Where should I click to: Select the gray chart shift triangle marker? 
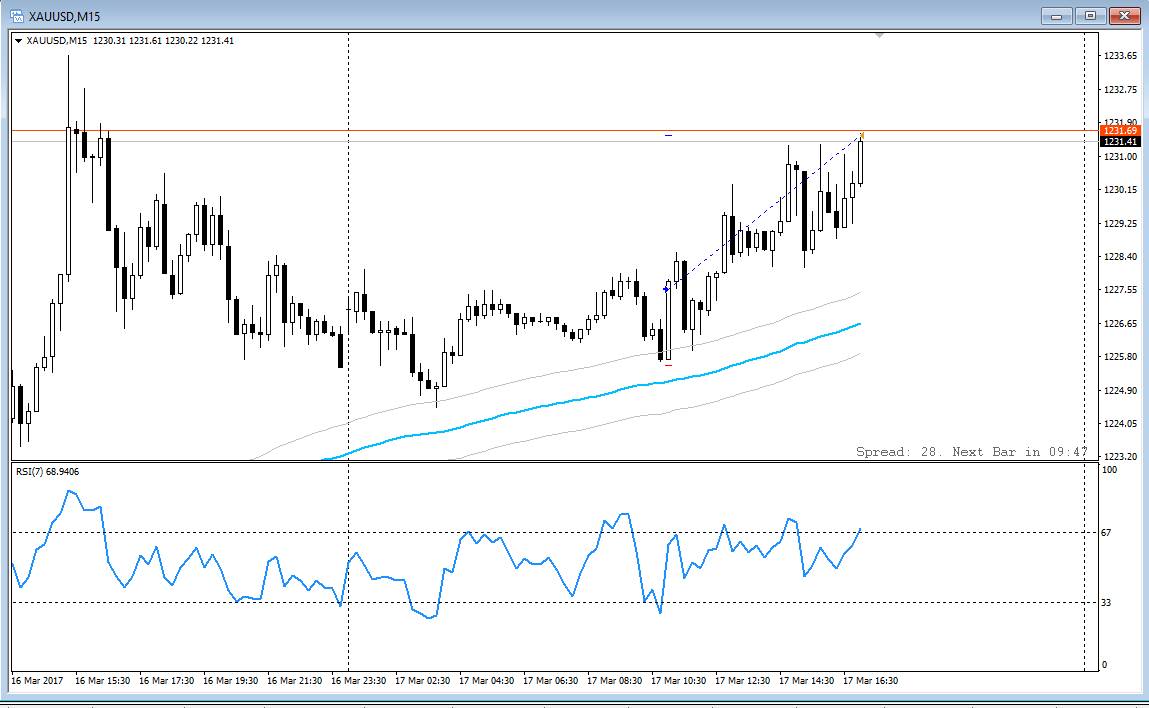tap(879, 35)
